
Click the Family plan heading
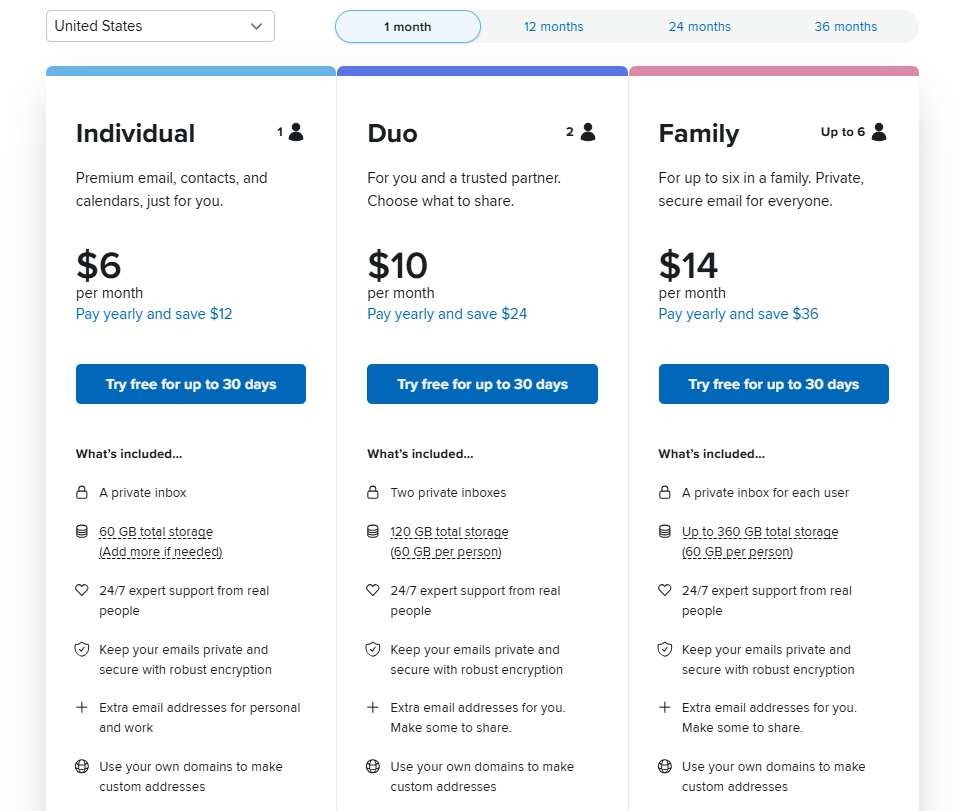tap(699, 134)
